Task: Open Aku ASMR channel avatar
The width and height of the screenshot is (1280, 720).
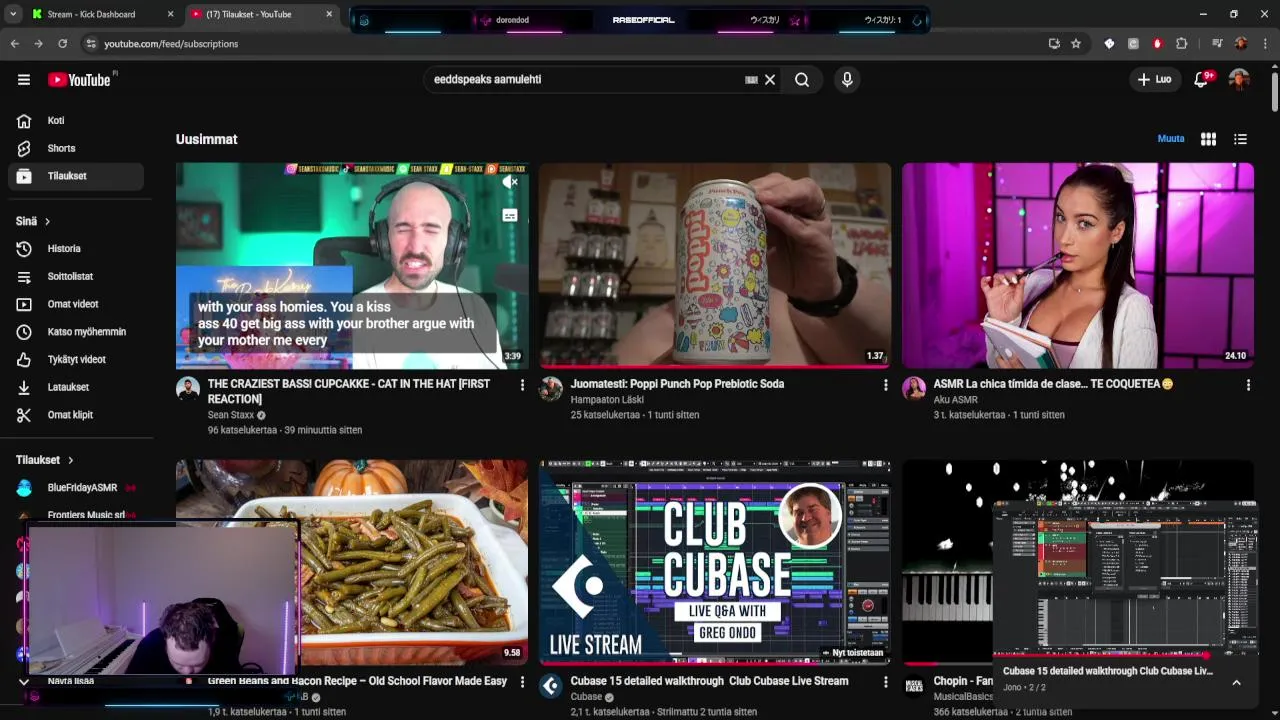Action: point(914,389)
